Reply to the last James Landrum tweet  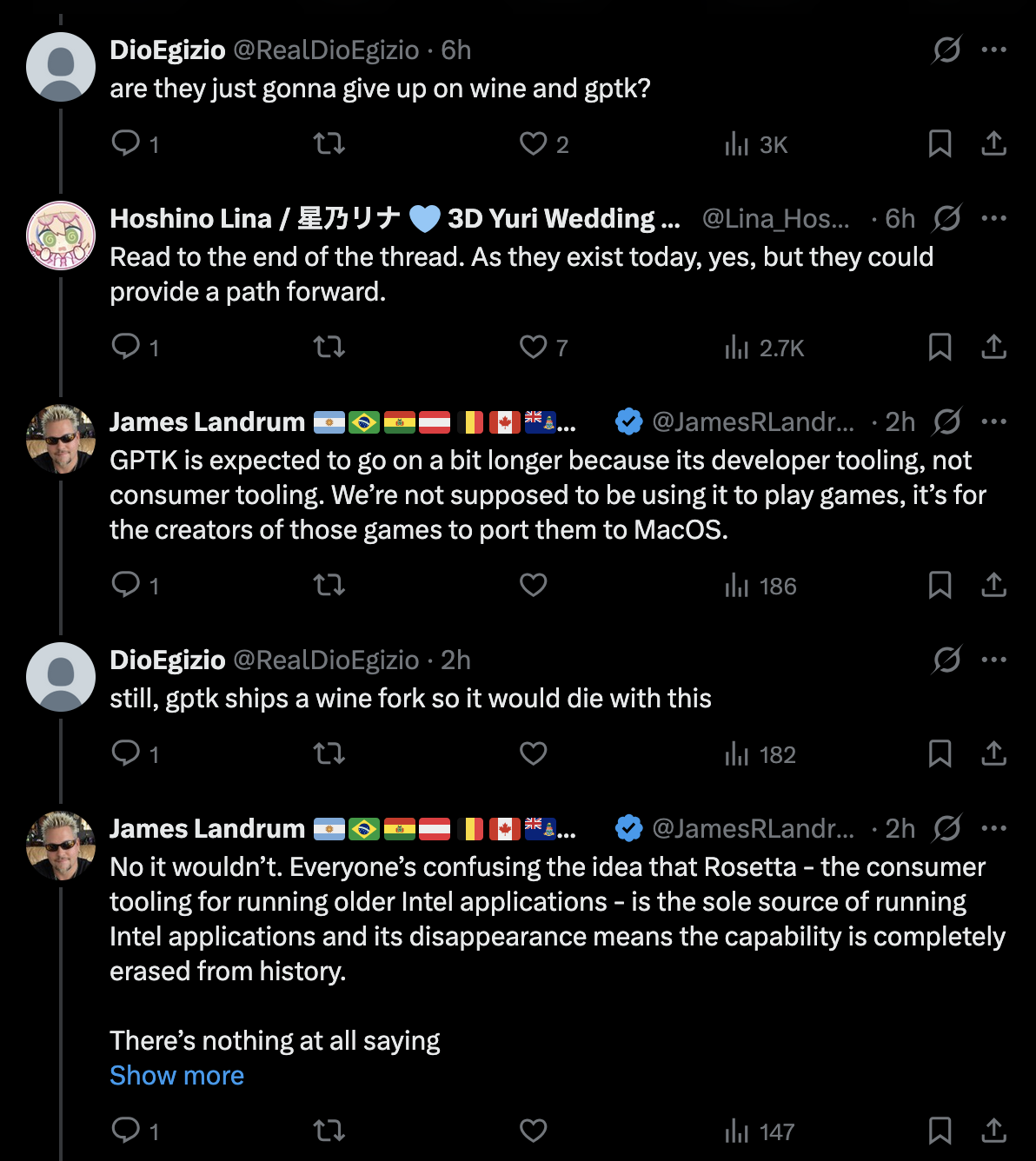coord(126,1131)
